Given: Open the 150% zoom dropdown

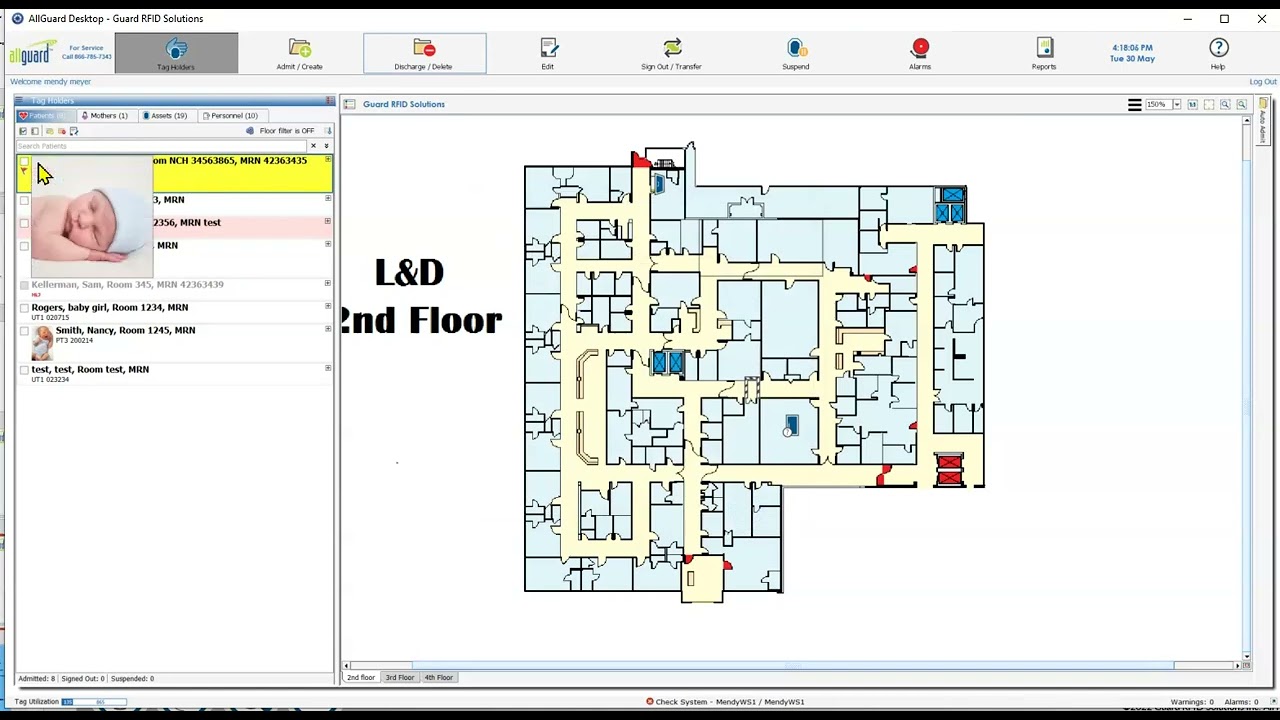Looking at the screenshot, I should [1177, 104].
